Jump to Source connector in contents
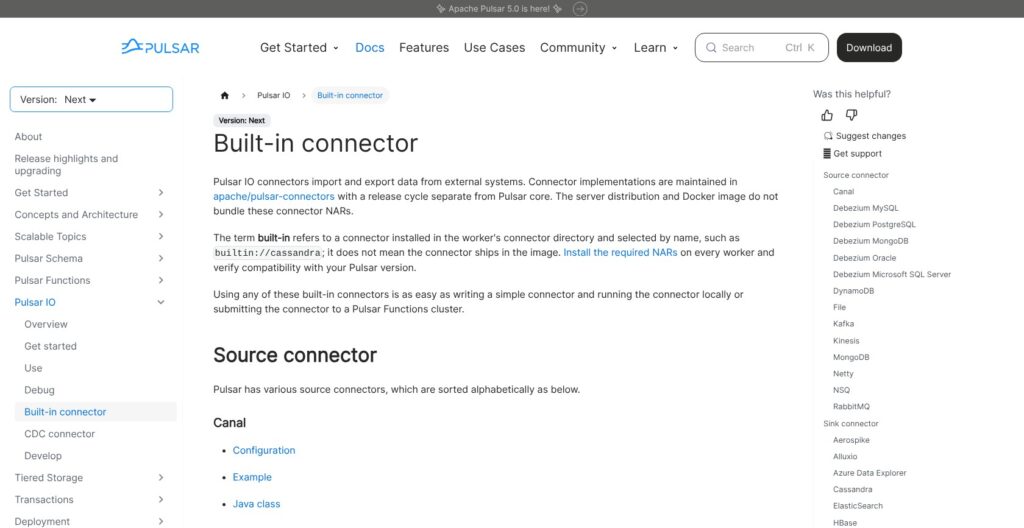 pos(856,175)
